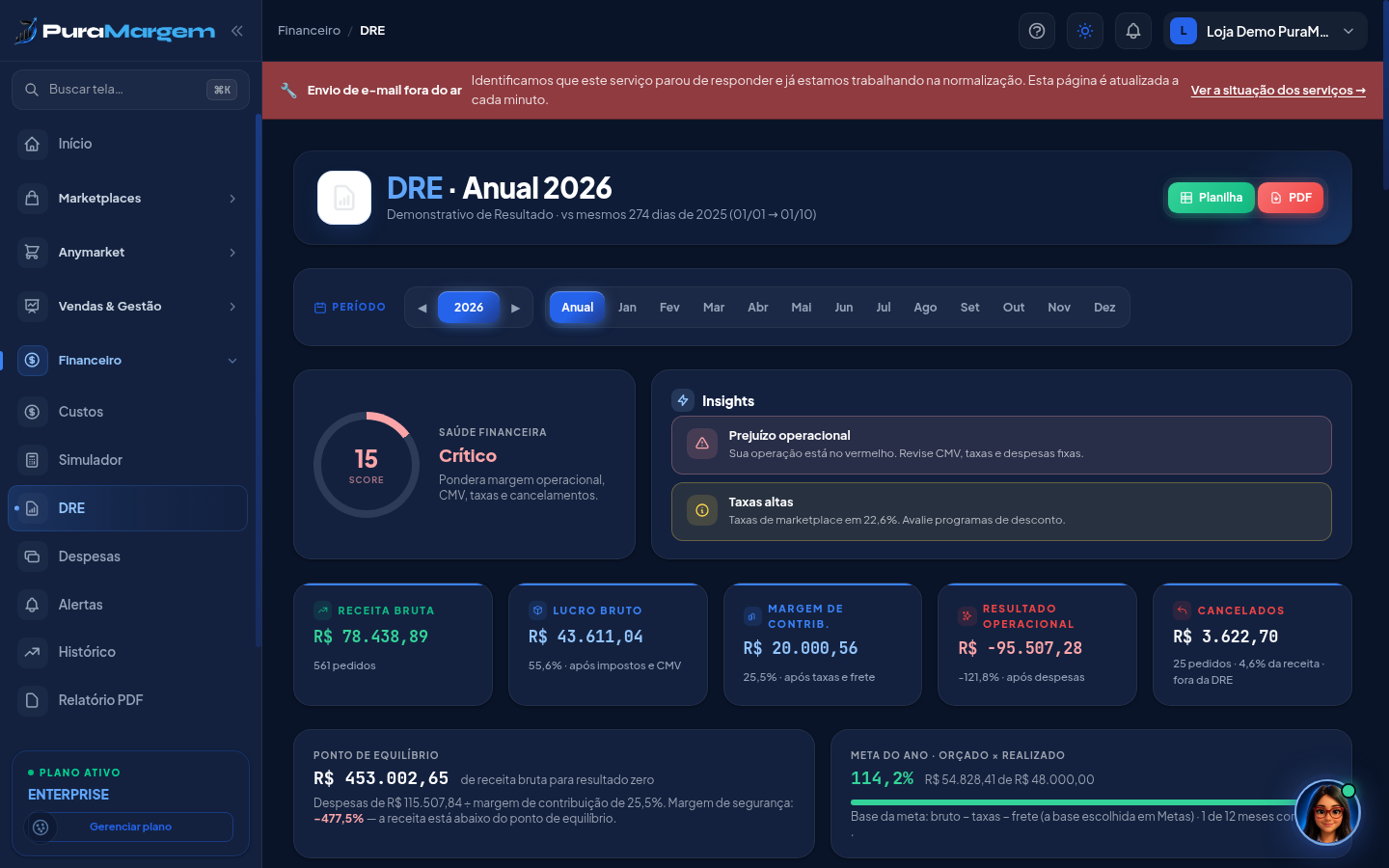Switch to the Jun month tab
This screenshot has height=868, width=1389.
pos(844,308)
